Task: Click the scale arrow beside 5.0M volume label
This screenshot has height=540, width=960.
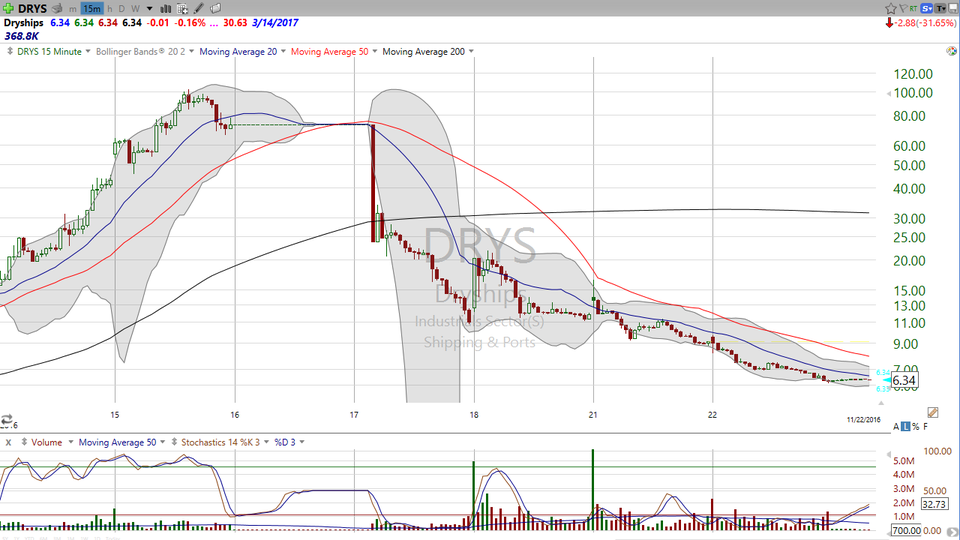Action: click(888, 455)
